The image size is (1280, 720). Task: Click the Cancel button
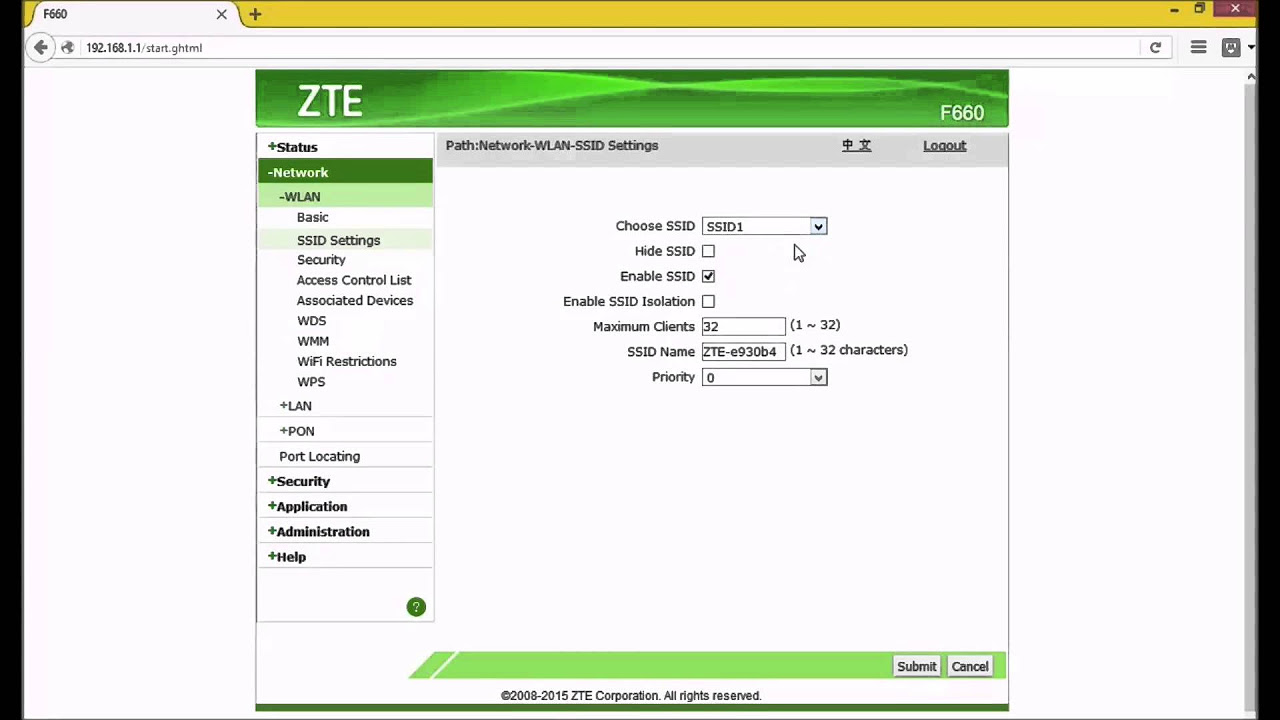click(x=970, y=666)
